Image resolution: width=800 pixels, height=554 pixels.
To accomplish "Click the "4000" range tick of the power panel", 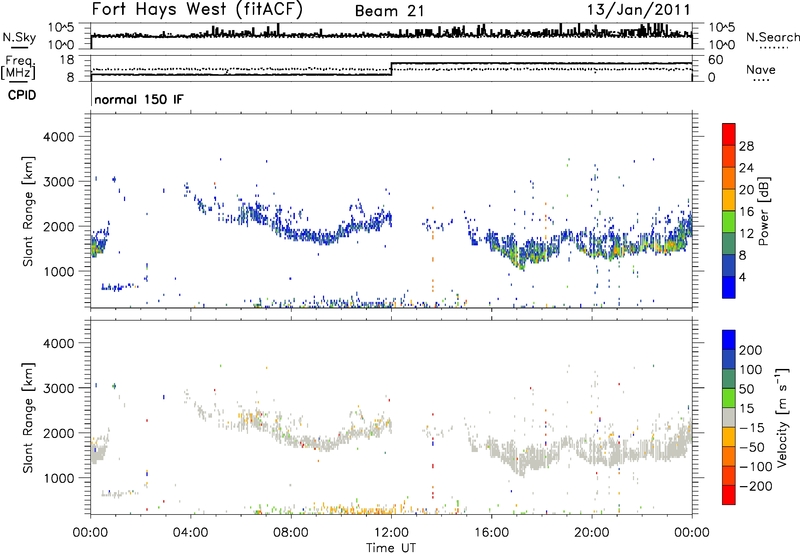I will pyautogui.click(x=59, y=137).
